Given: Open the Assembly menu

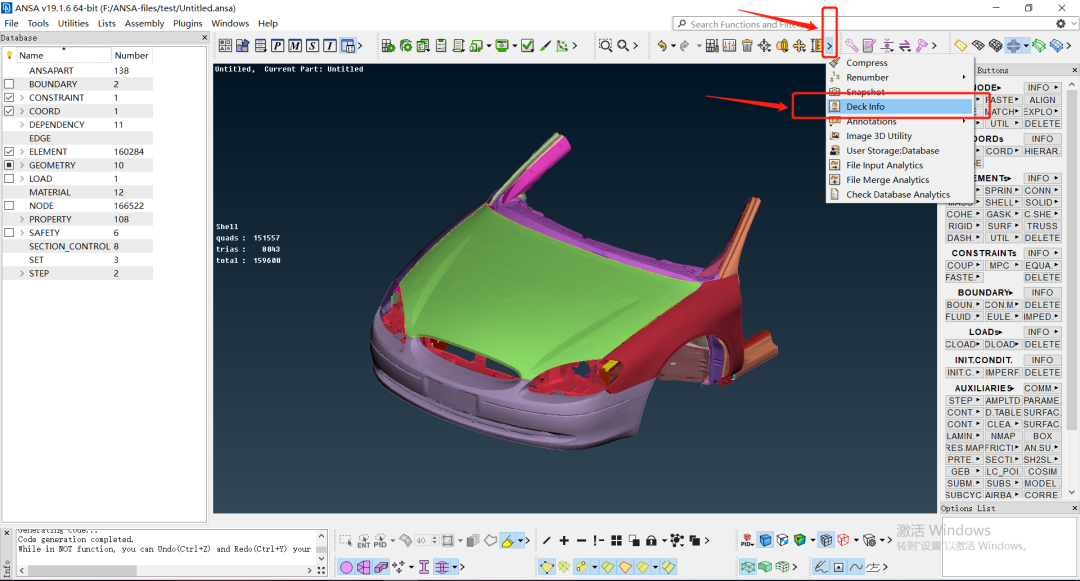Looking at the screenshot, I should pyautogui.click(x=144, y=23).
